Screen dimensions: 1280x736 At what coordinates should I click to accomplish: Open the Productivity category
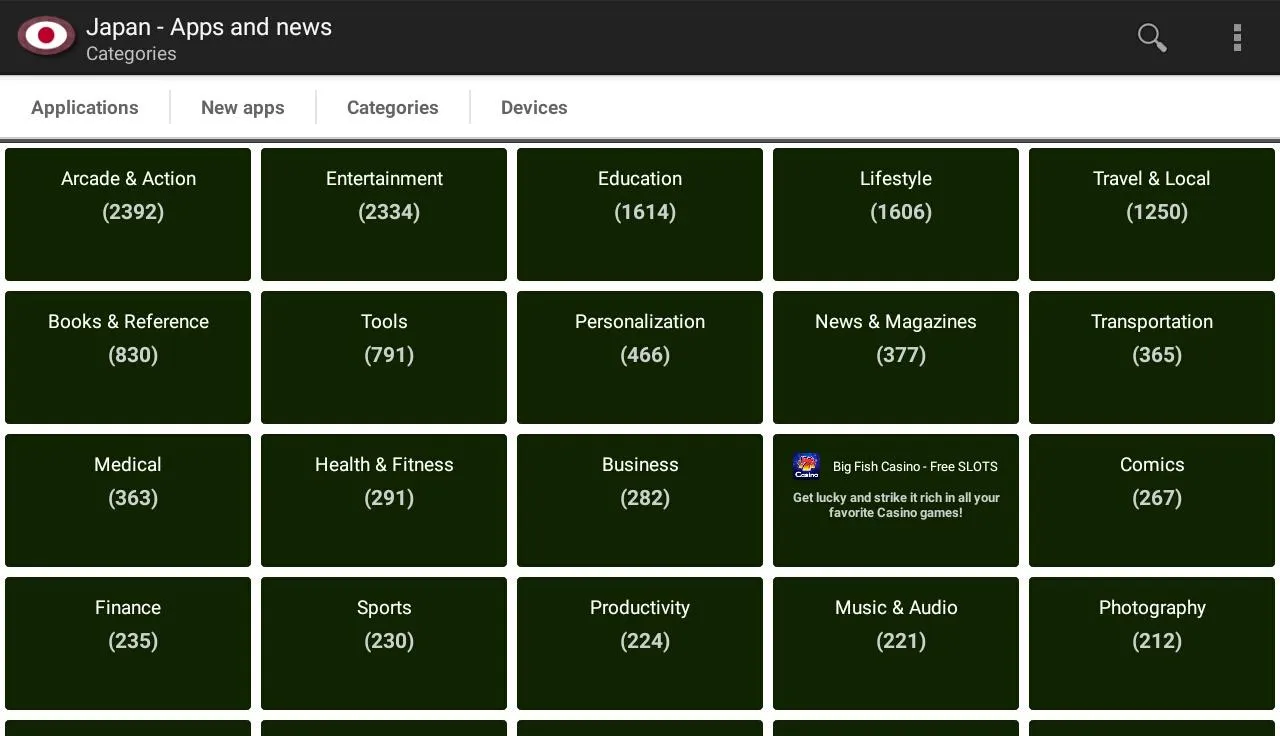point(640,643)
